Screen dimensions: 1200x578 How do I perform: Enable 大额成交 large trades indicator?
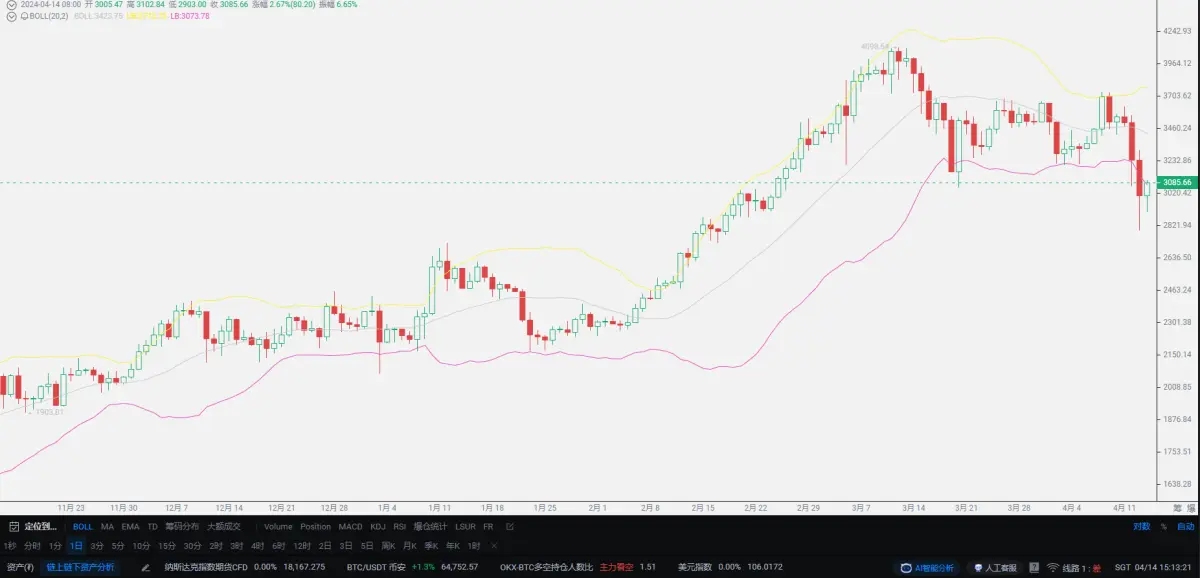[224, 526]
